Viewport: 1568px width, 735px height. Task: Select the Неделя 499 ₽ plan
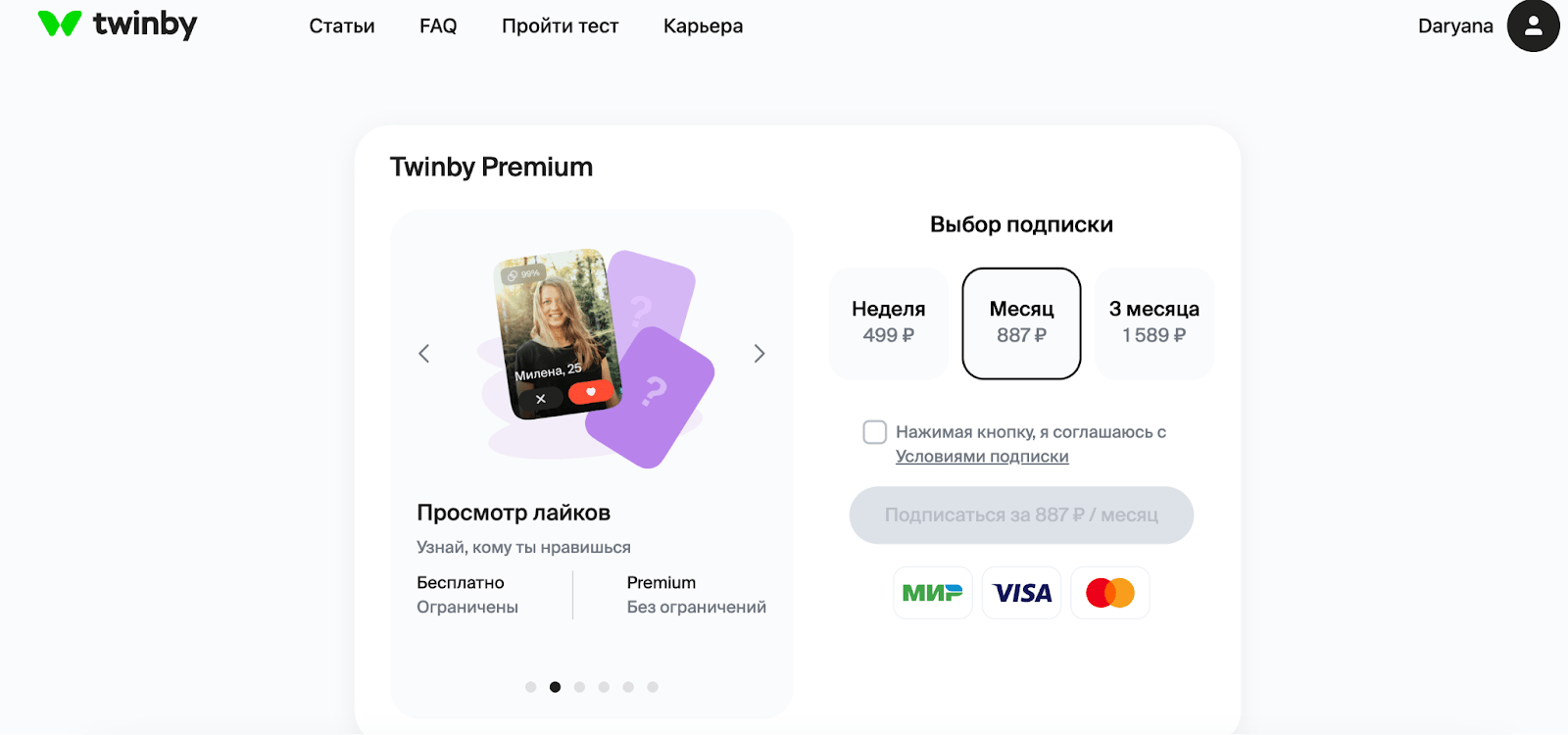tap(888, 323)
